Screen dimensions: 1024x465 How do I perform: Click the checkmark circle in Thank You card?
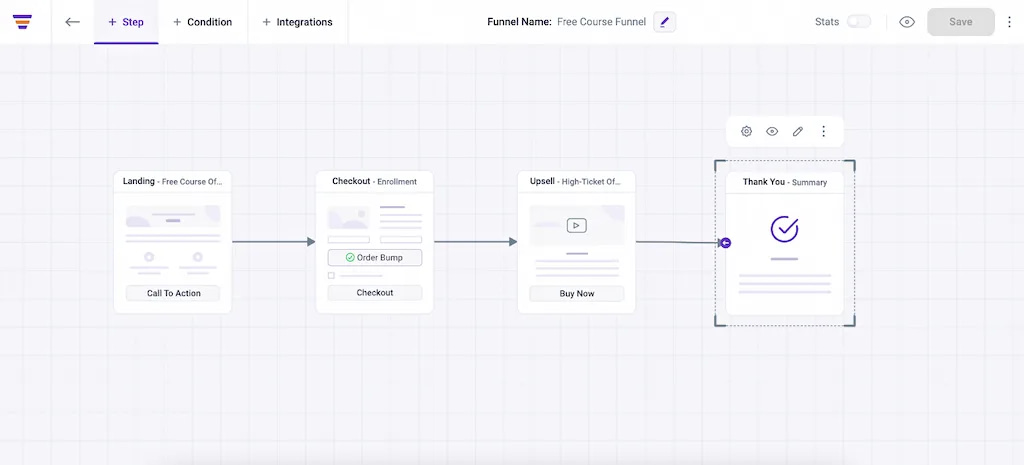pyautogui.click(x=784, y=229)
